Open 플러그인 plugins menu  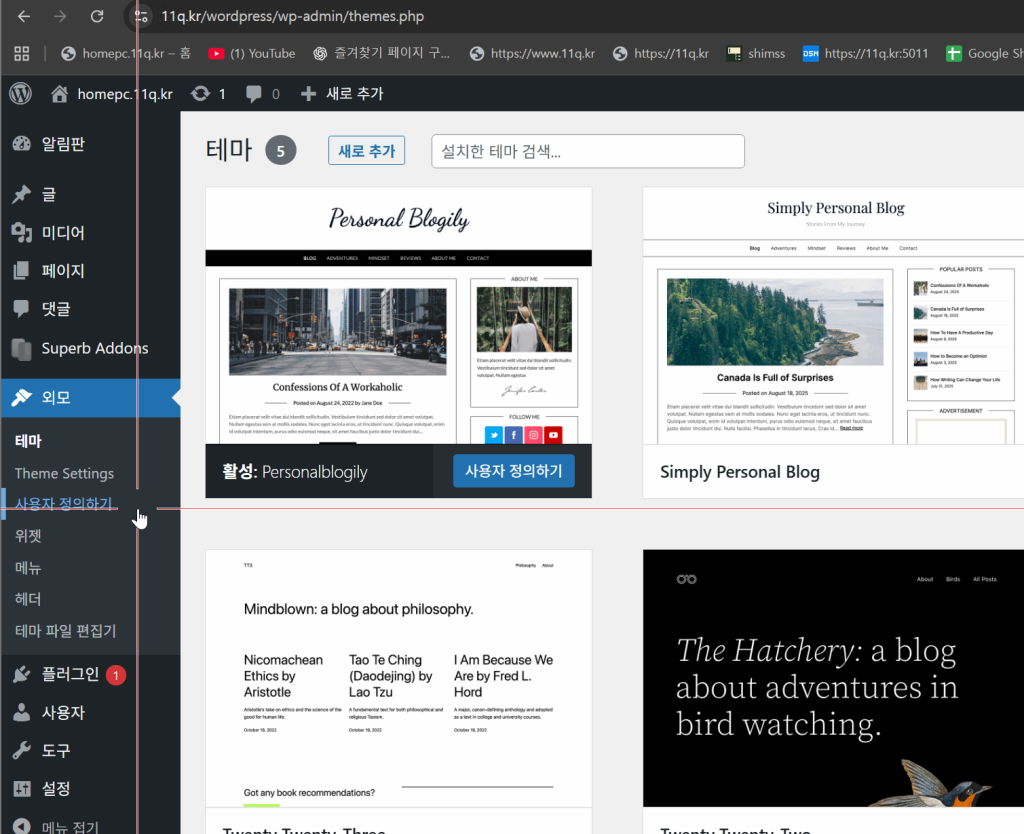click(90, 674)
